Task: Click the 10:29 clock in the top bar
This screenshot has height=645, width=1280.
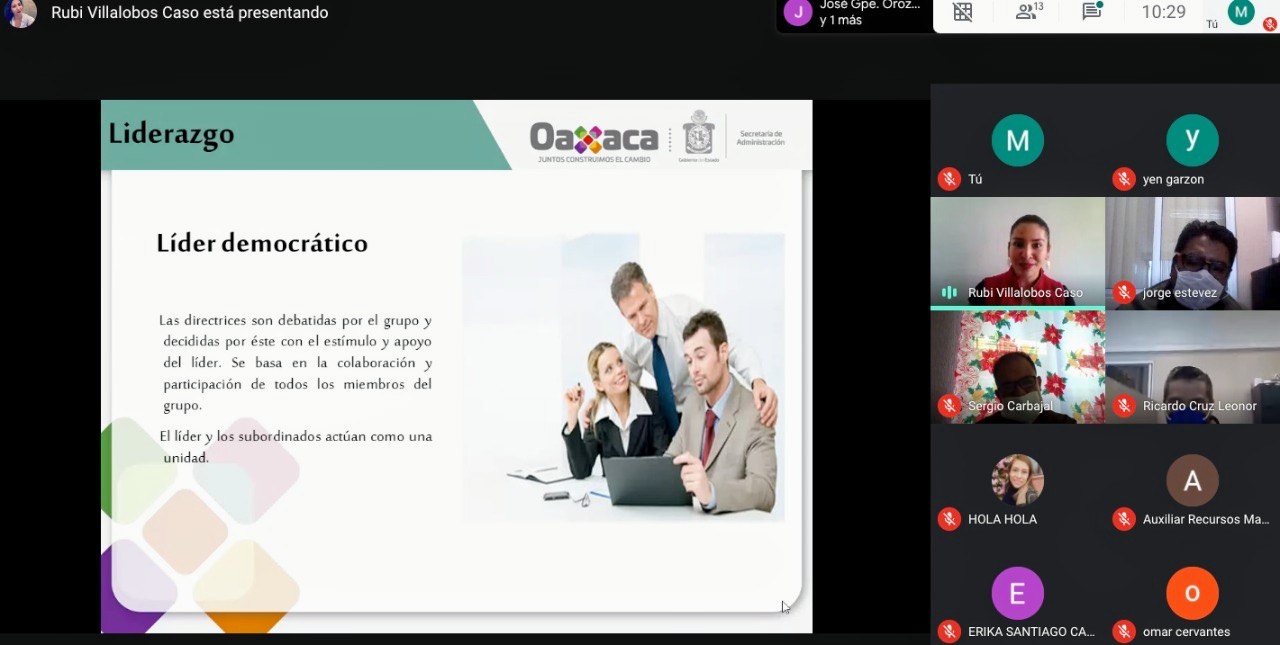Action: [x=1163, y=12]
